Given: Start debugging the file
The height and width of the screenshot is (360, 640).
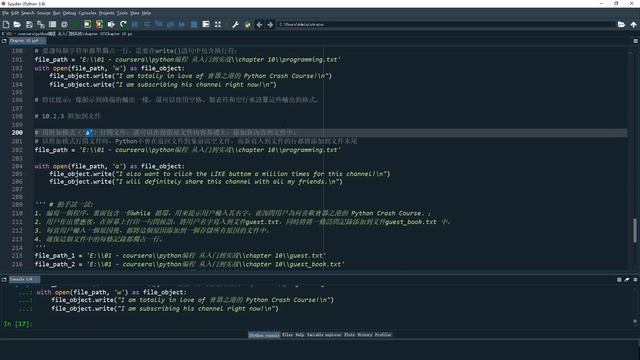Looking at the screenshot, I should click(x=135, y=24).
